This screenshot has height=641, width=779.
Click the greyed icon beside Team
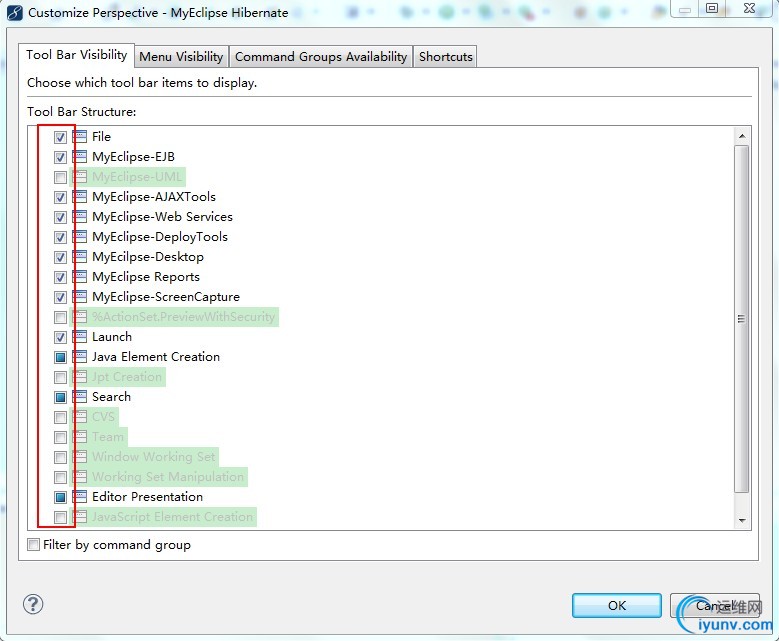[x=79, y=437]
